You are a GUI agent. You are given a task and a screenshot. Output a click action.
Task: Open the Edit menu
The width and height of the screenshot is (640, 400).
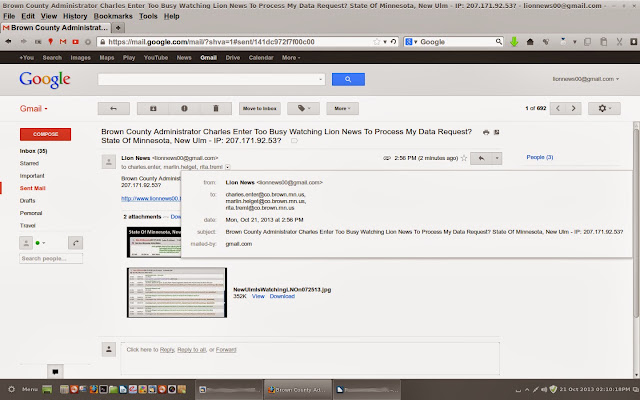tap(28, 16)
